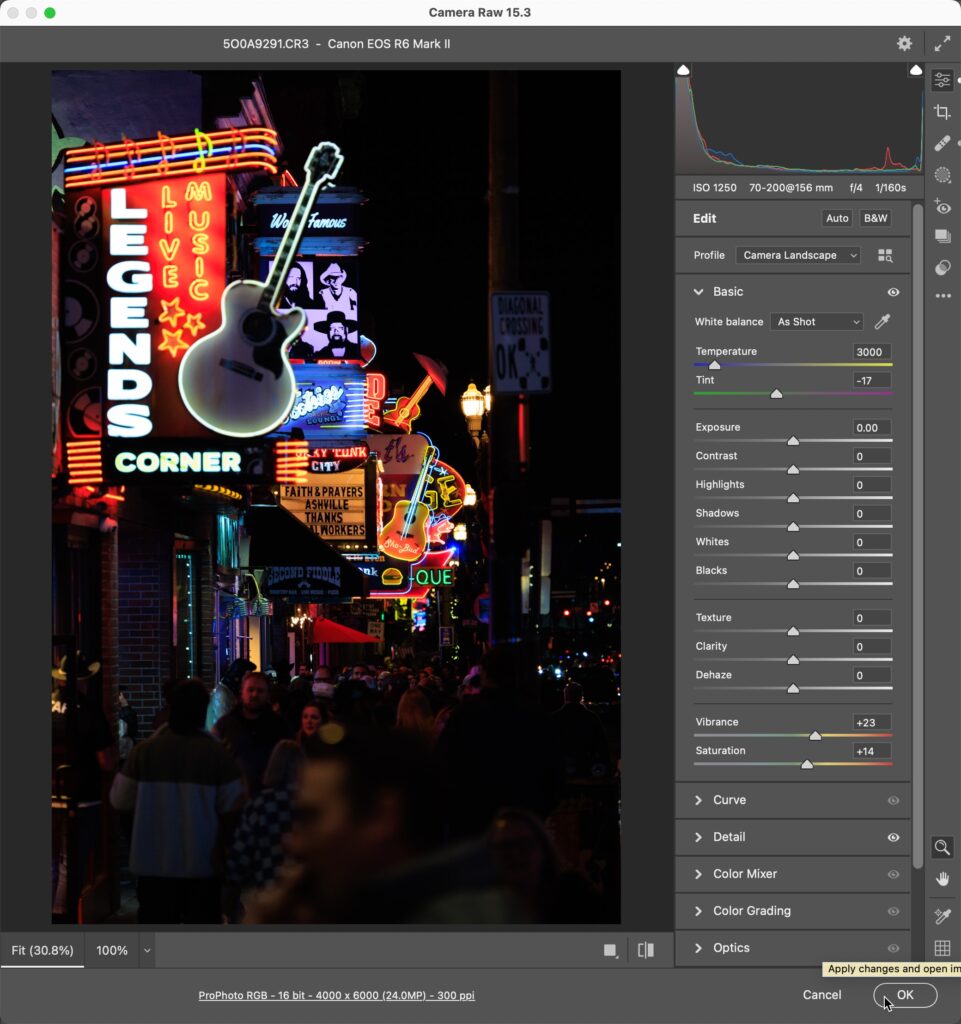Open the zoom level dropdown arrow
Screen dimensions: 961x1024
tap(147, 950)
